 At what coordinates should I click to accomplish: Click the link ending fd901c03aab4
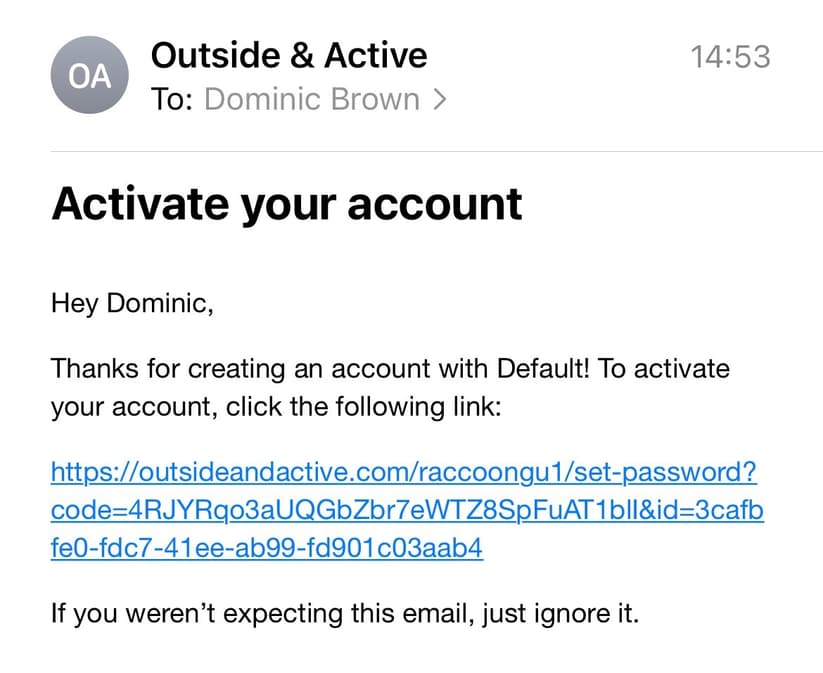pos(267,548)
